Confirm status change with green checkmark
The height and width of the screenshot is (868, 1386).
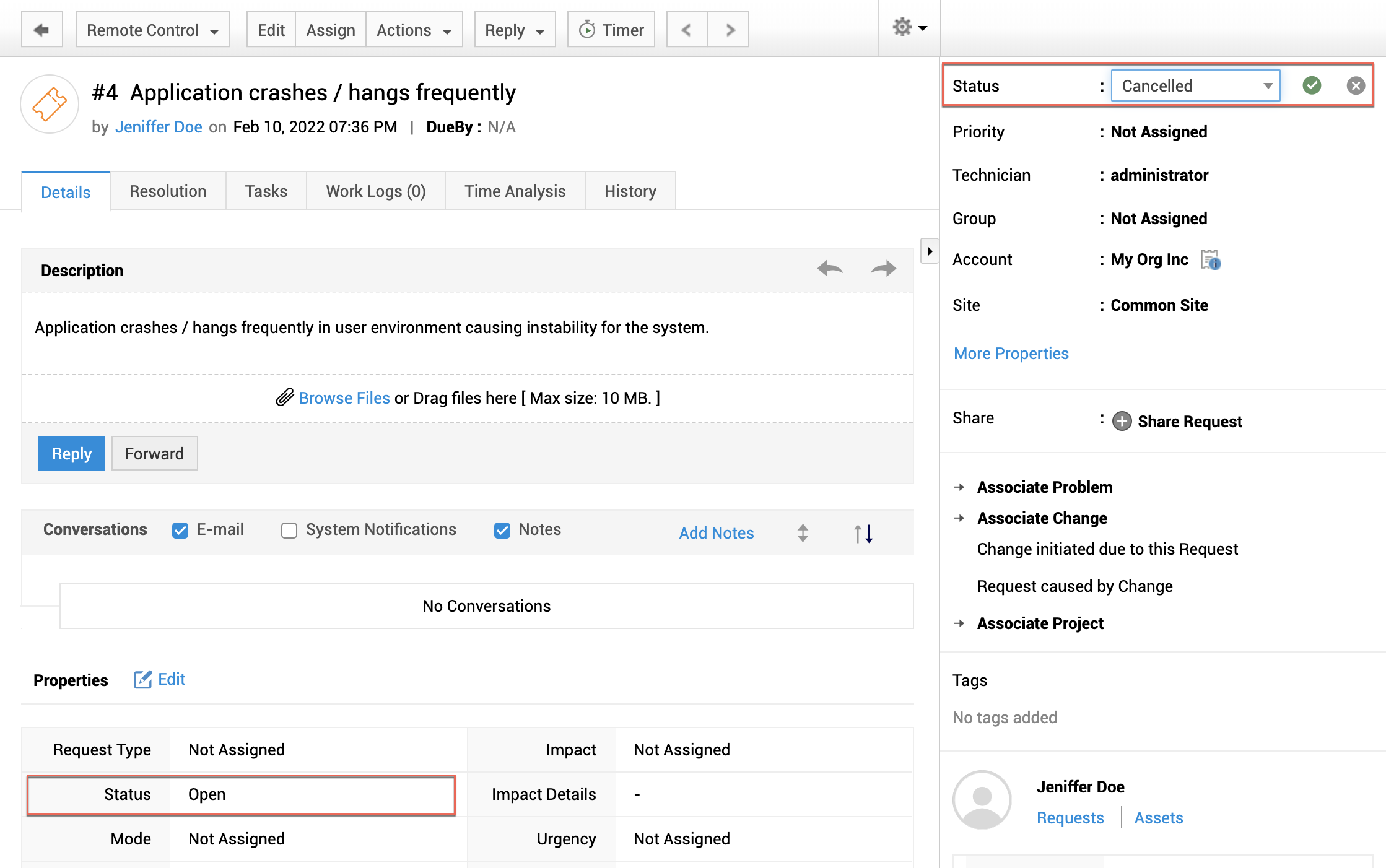[1311, 85]
